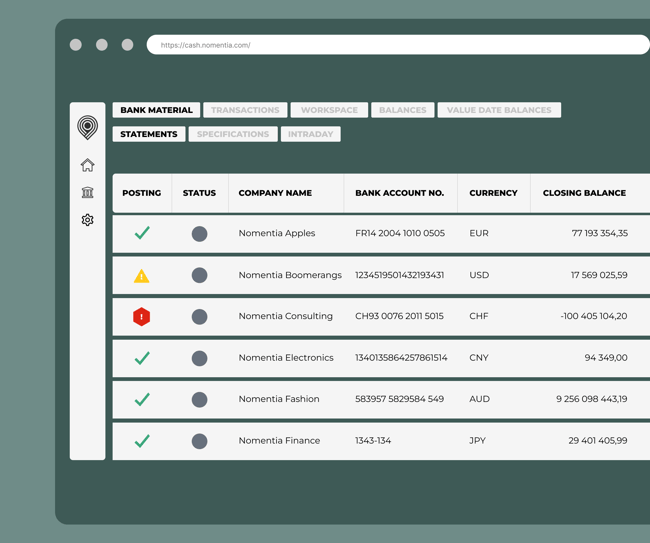650x543 pixels.
Task: Click the browser address bar with cash.nomentia.com
Action: point(398,45)
